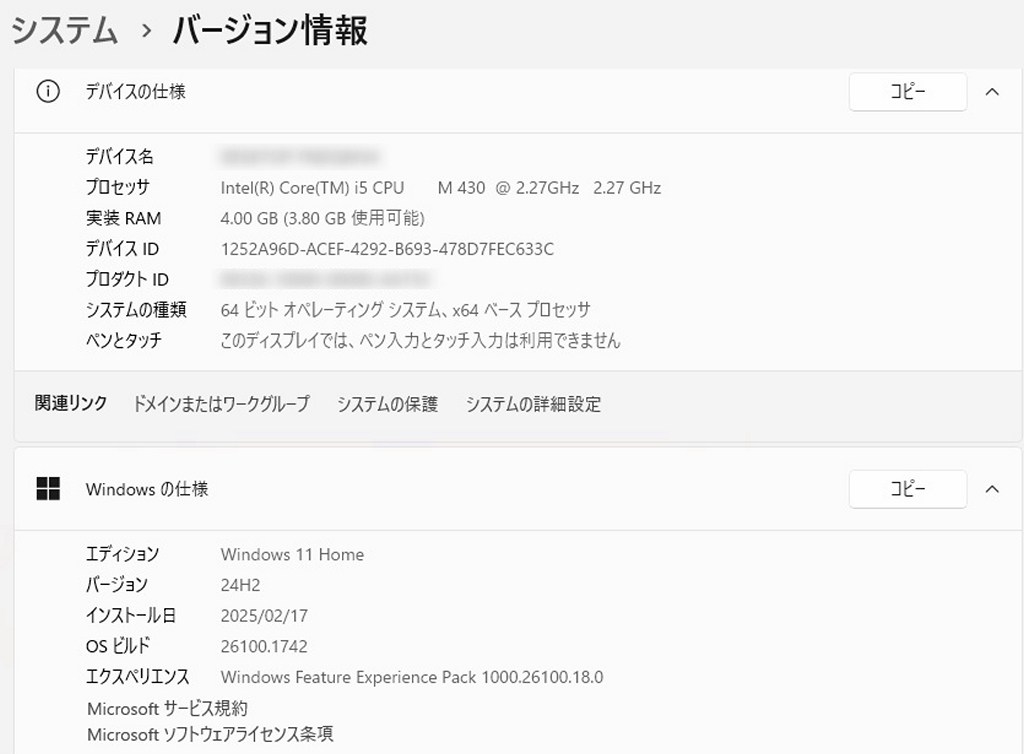Collapse the Windows の仕様 section chevron
The height and width of the screenshot is (754, 1024).
point(992,489)
